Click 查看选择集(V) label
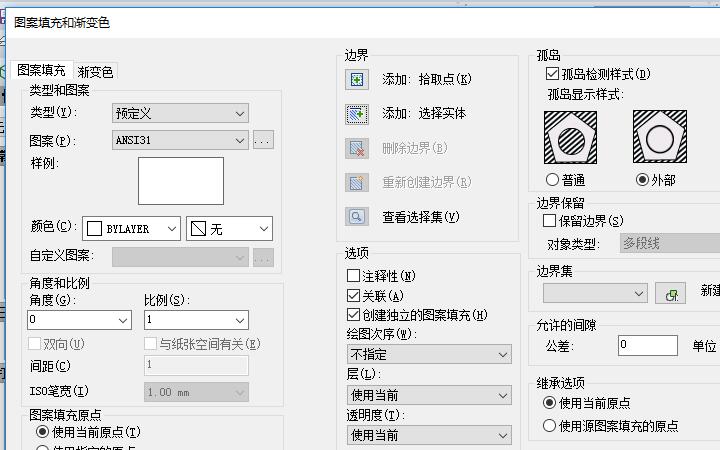 point(421,217)
